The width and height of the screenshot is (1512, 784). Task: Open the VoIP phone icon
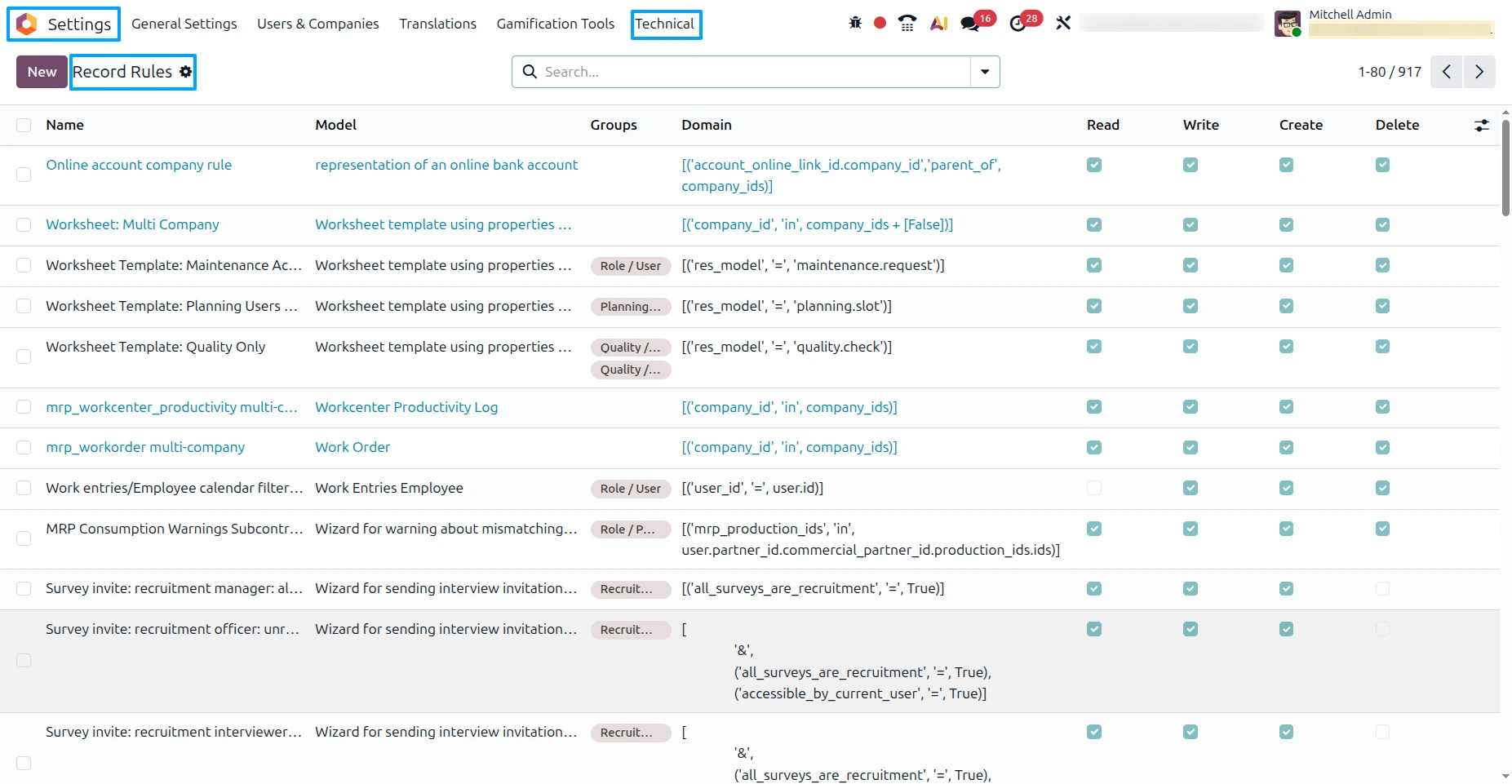[x=907, y=23]
